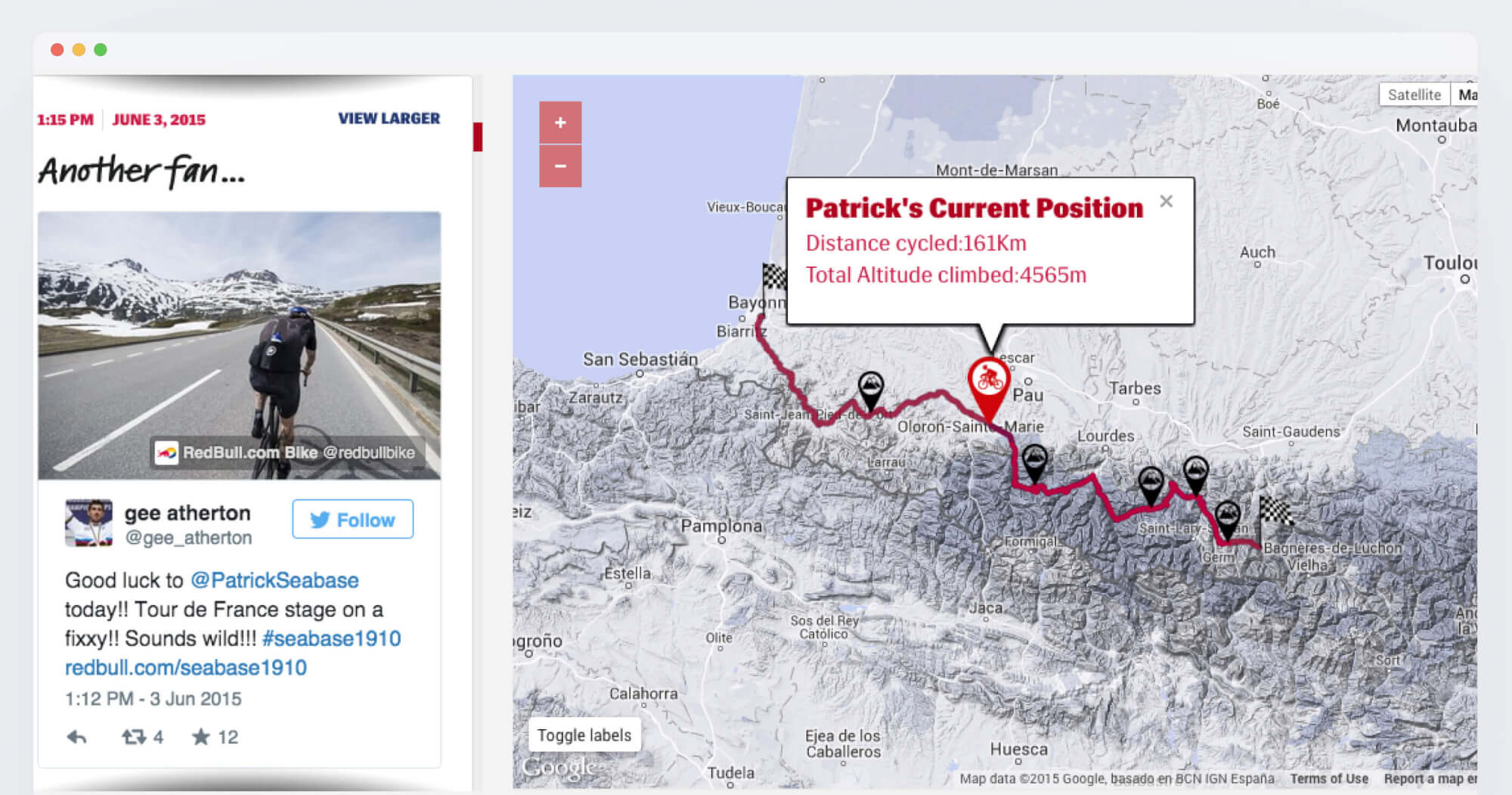Open the Terms of Use link

click(1329, 778)
